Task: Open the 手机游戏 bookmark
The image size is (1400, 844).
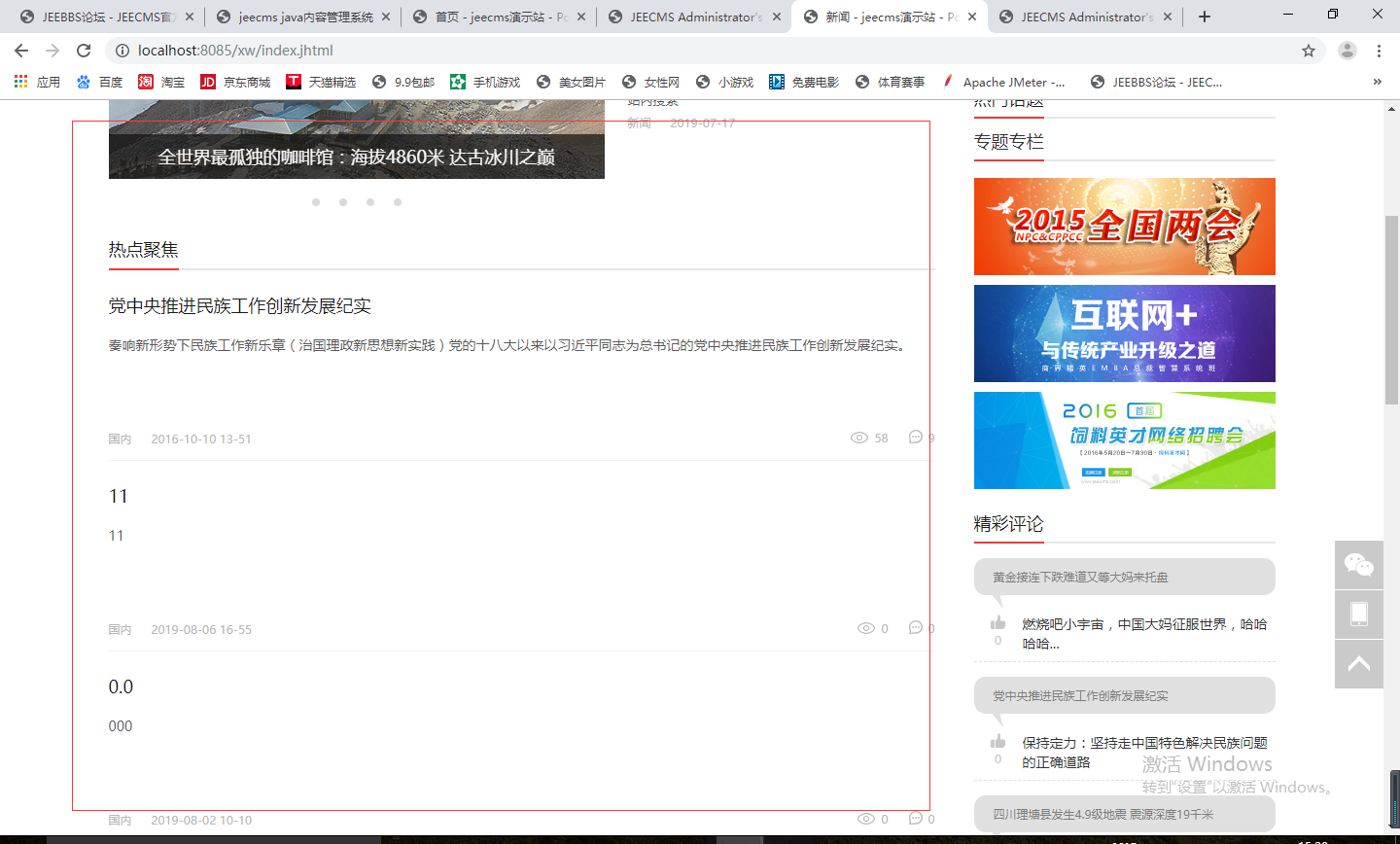Action: (x=485, y=82)
